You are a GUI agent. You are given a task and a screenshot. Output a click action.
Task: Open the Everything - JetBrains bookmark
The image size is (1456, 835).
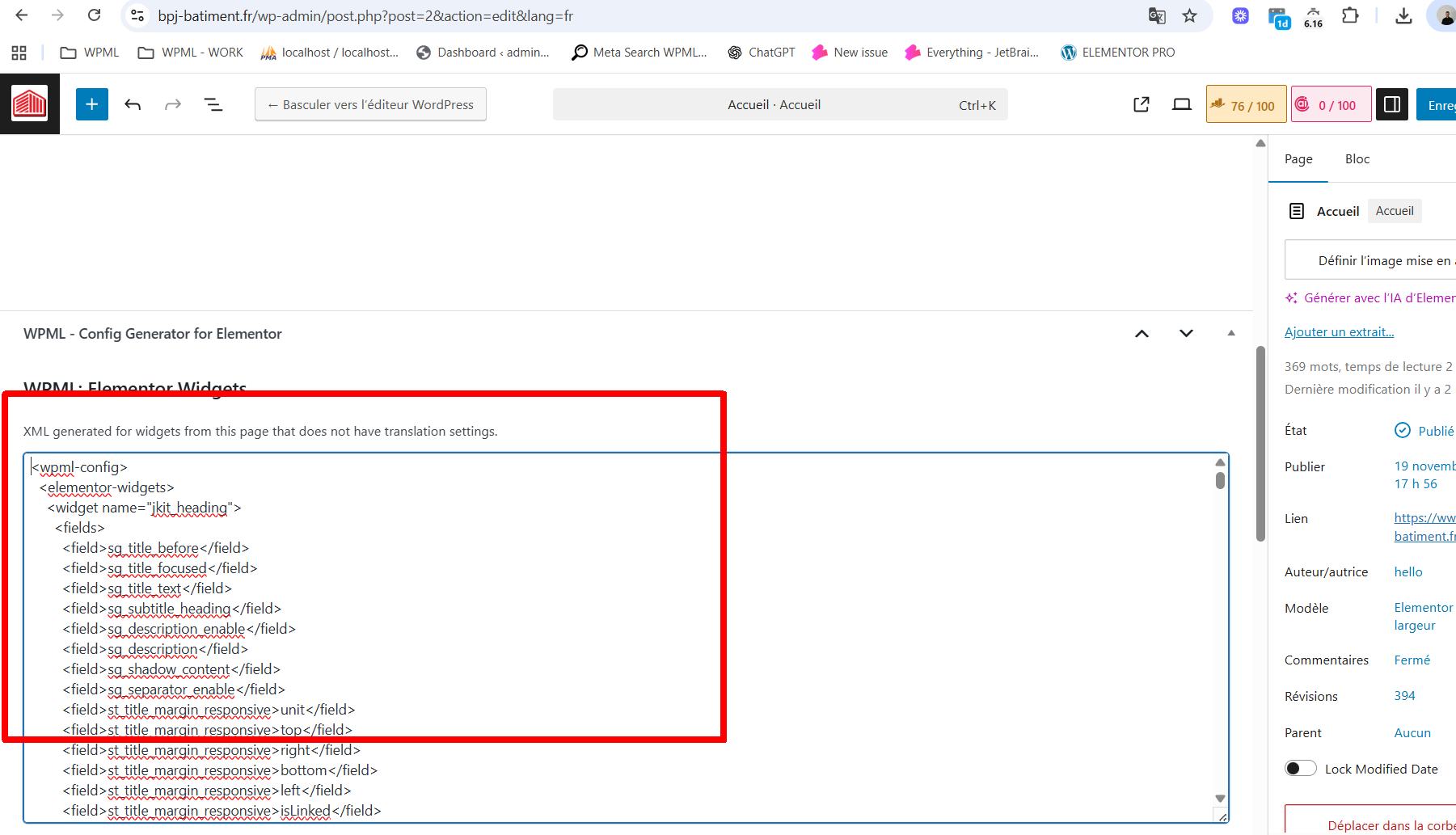click(972, 53)
